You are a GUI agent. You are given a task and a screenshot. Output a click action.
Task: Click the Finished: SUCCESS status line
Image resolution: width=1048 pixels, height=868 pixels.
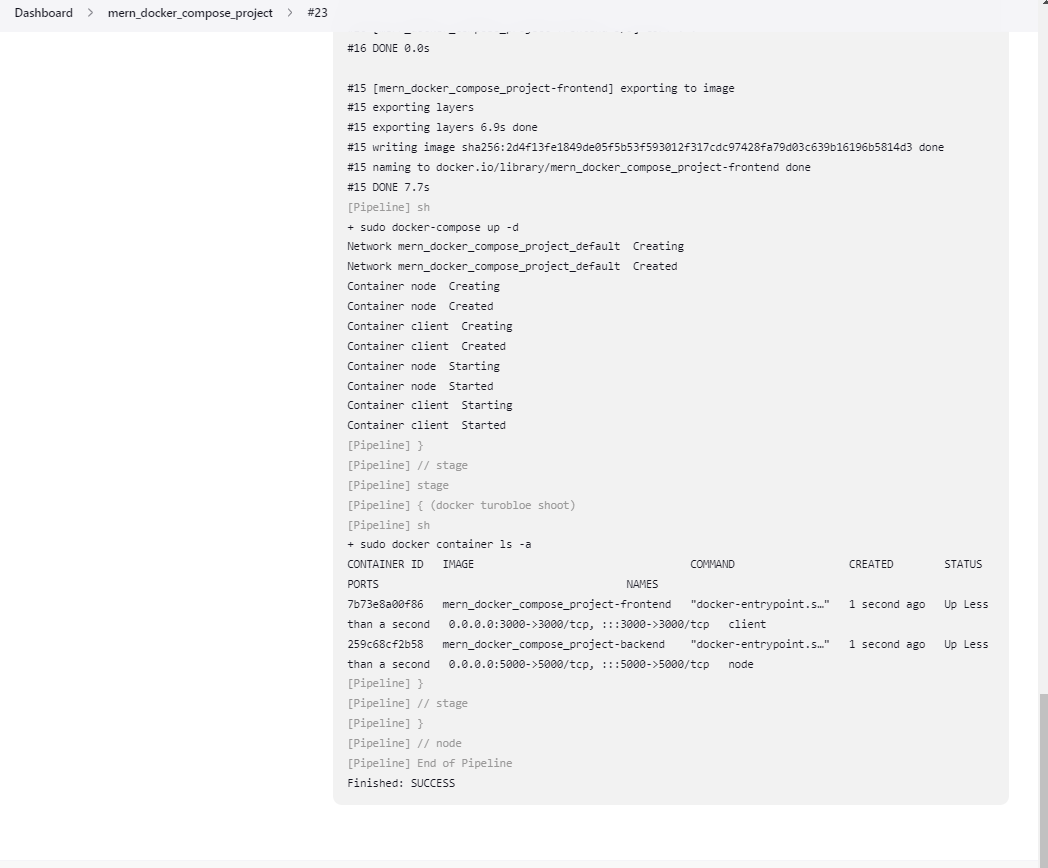click(400, 783)
